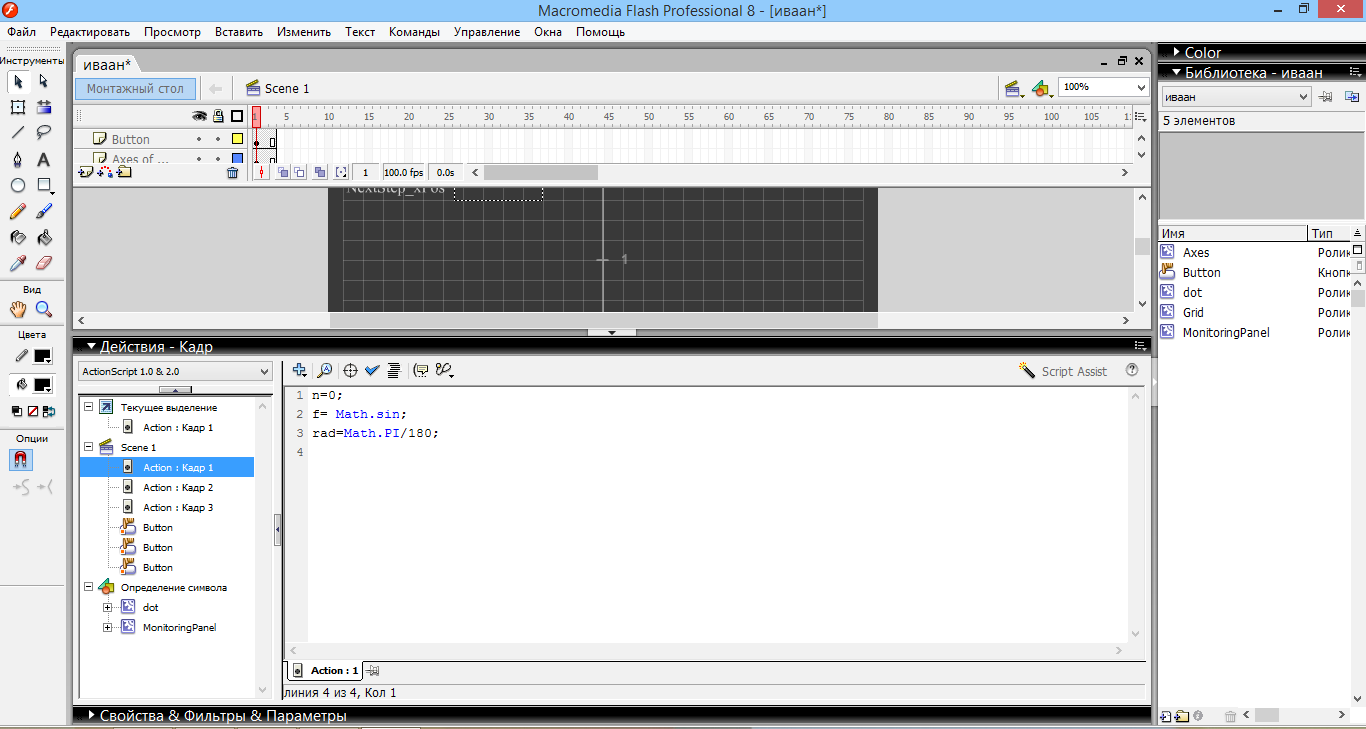This screenshot has height=729, width=1366.
Task: Choose the Rectangle tool
Action: [x=44, y=185]
